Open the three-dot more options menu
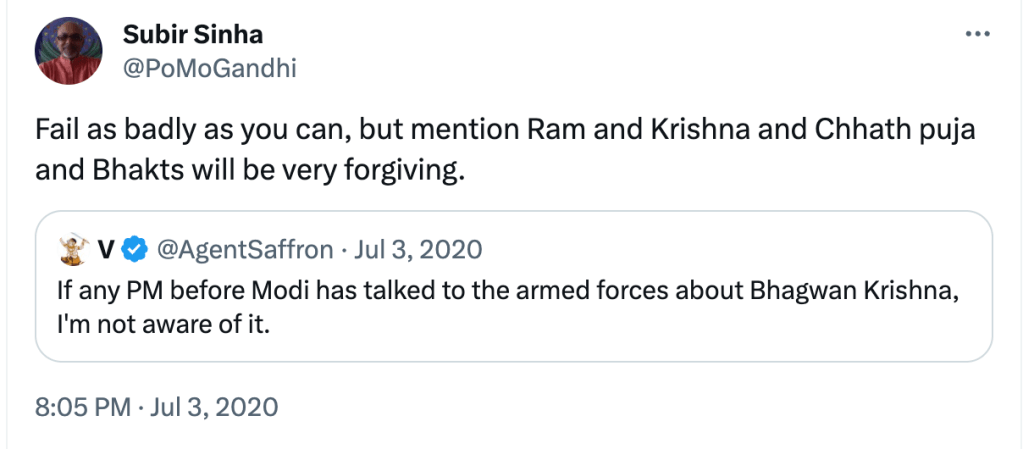The image size is (1023, 449). 975,34
